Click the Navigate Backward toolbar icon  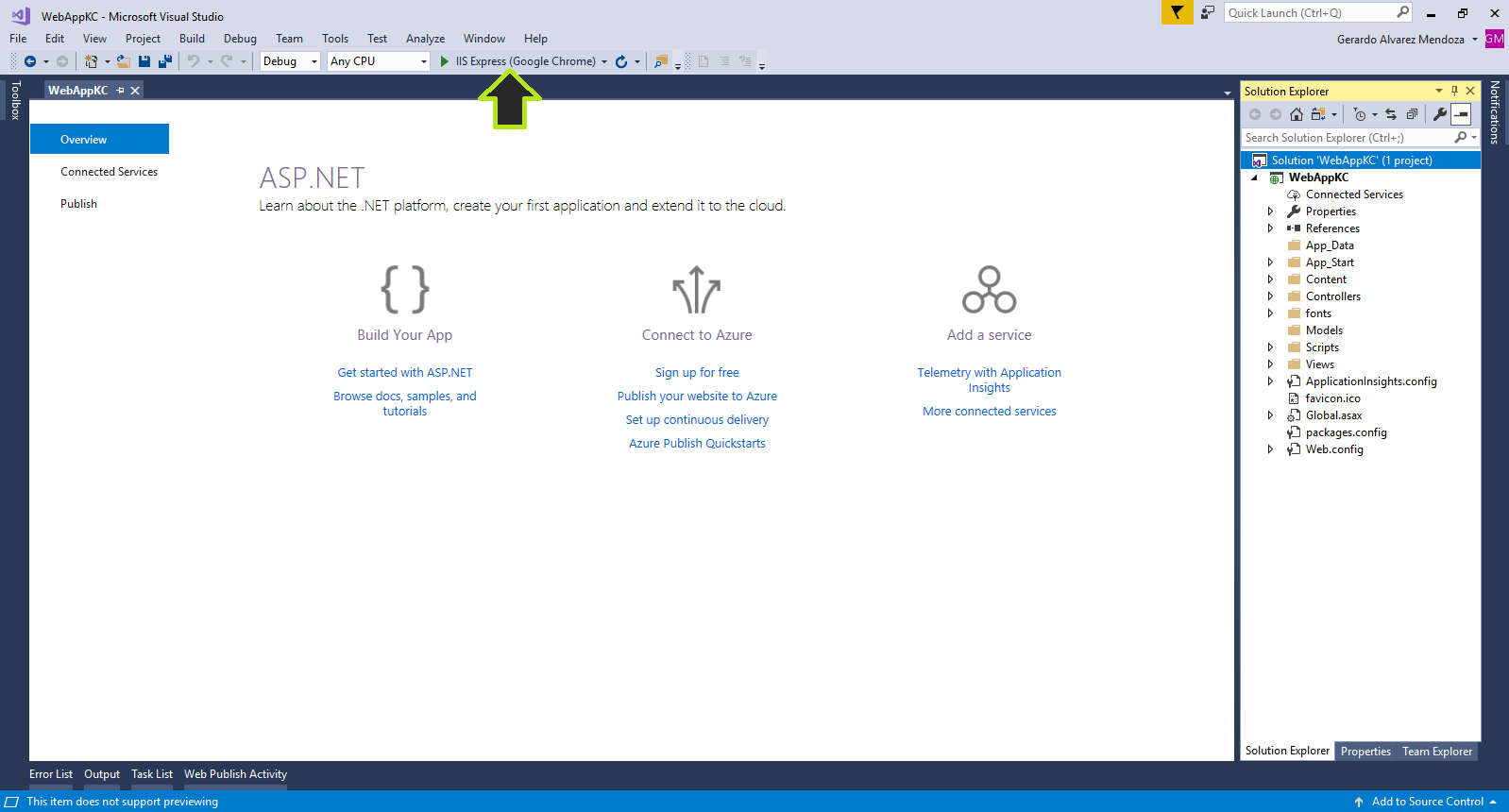[30, 61]
